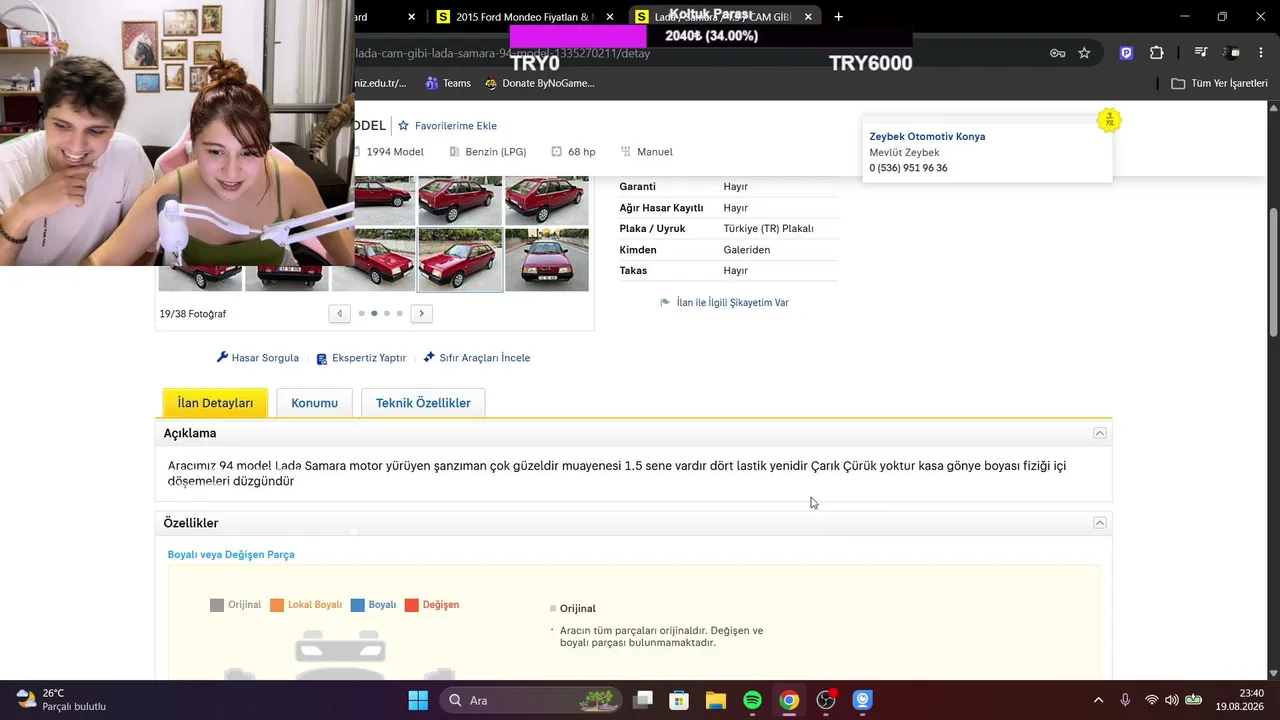Viewport: 1280px width, 720px height.
Task: Open OBS Studio from the taskbar
Action: 826,700
